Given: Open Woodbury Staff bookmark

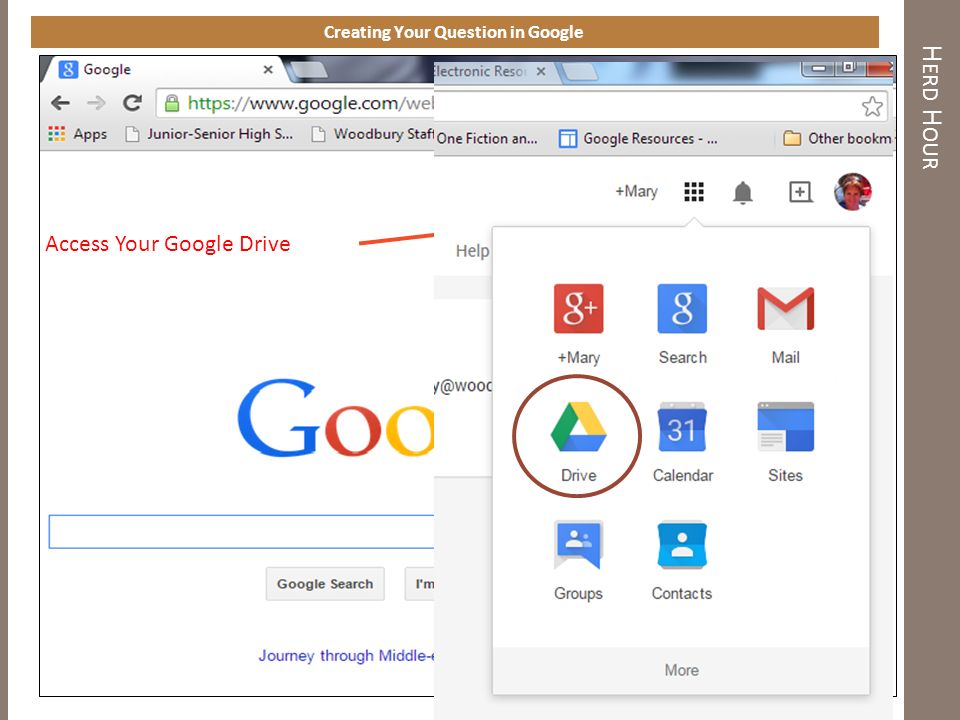Looking at the screenshot, I should tap(372, 133).
